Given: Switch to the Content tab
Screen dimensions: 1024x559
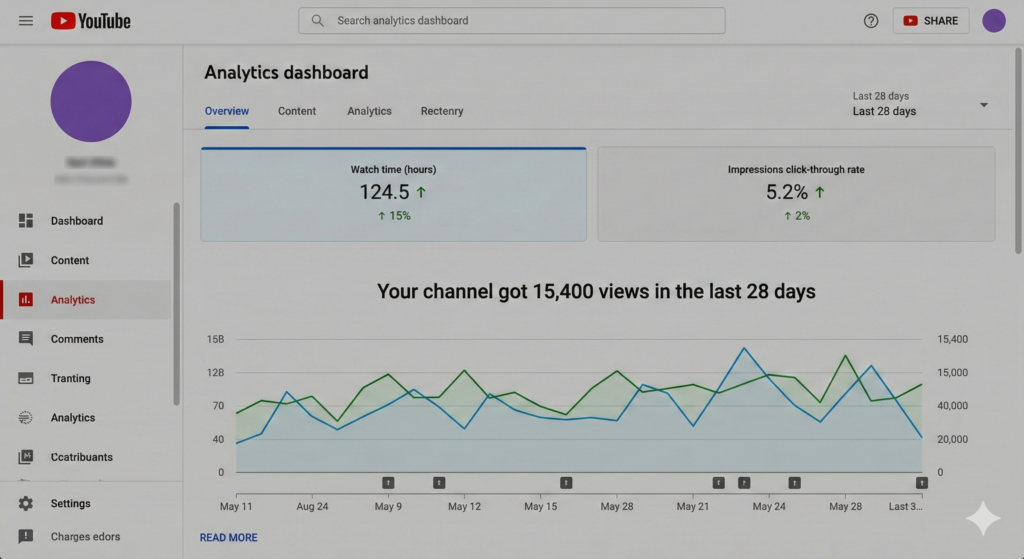Looking at the screenshot, I should (297, 111).
